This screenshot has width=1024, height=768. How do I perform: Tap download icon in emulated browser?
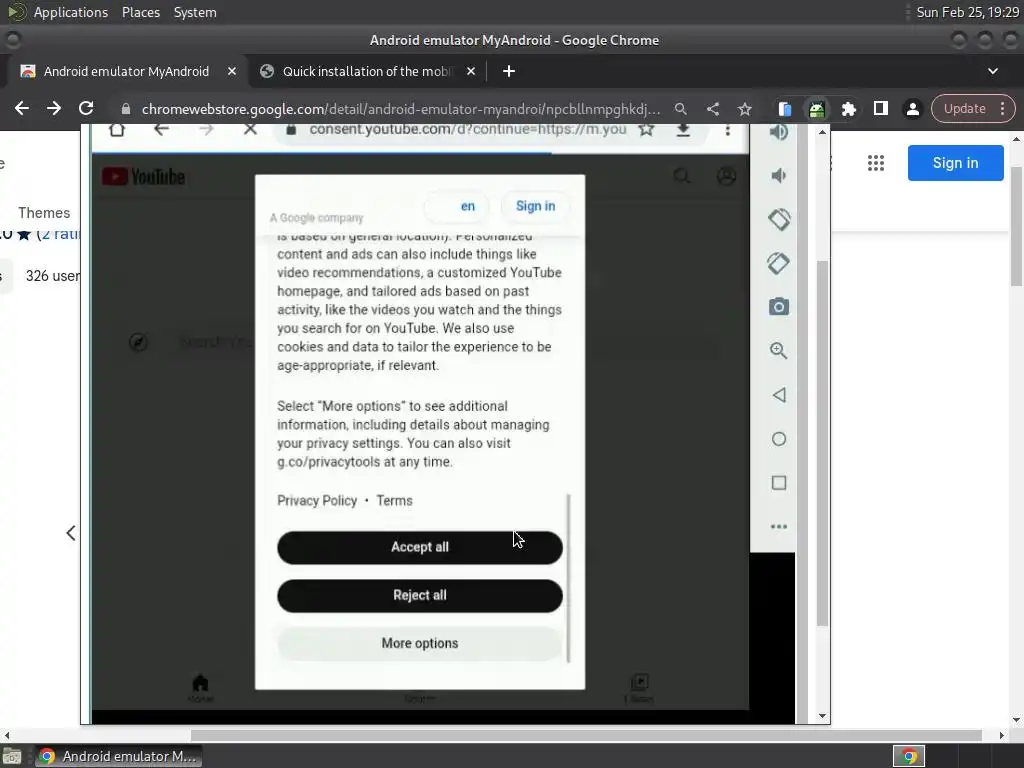tap(683, 130)
